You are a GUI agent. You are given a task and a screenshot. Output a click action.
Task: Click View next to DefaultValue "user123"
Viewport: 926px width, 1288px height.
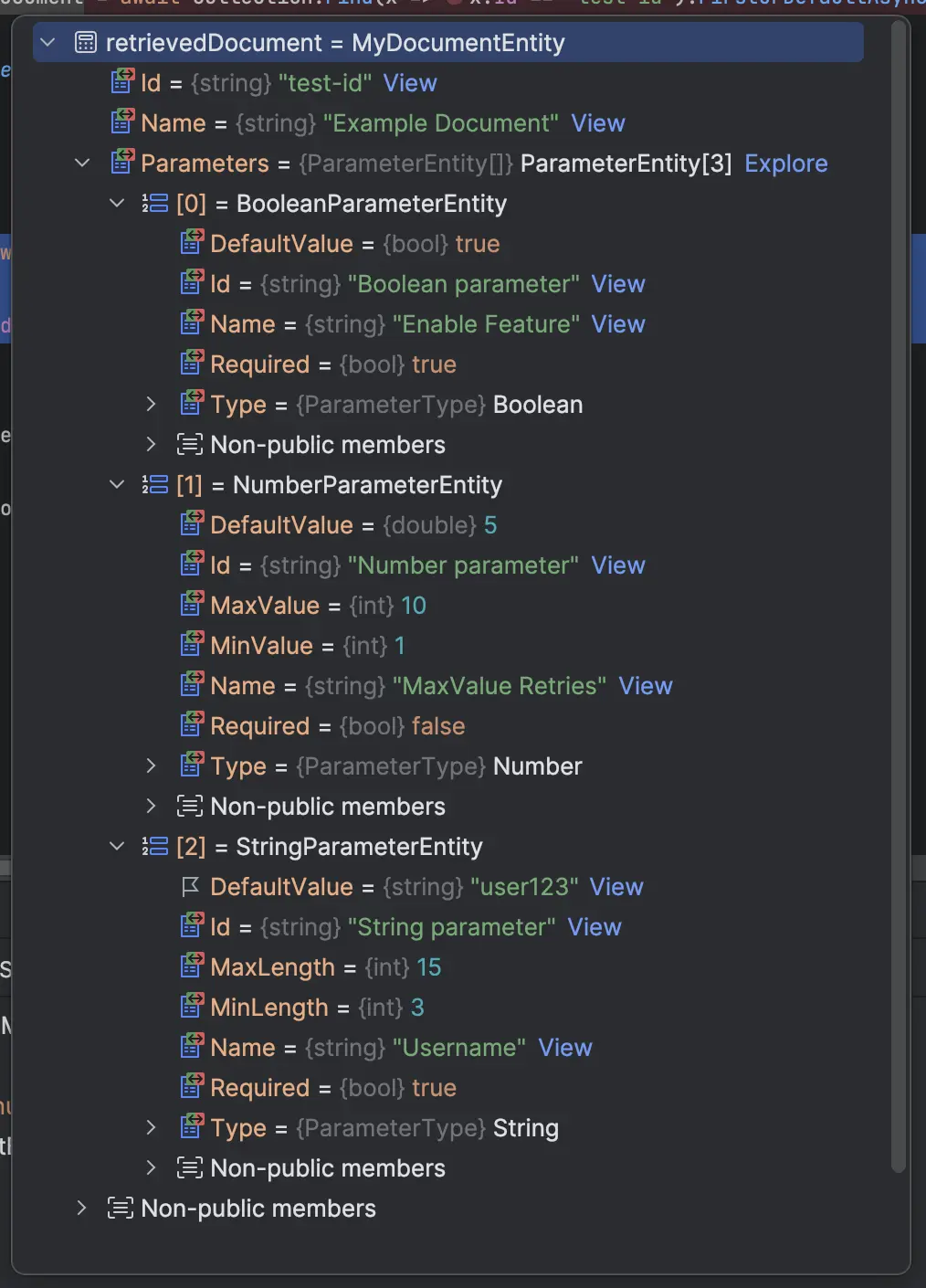point(617,886)
